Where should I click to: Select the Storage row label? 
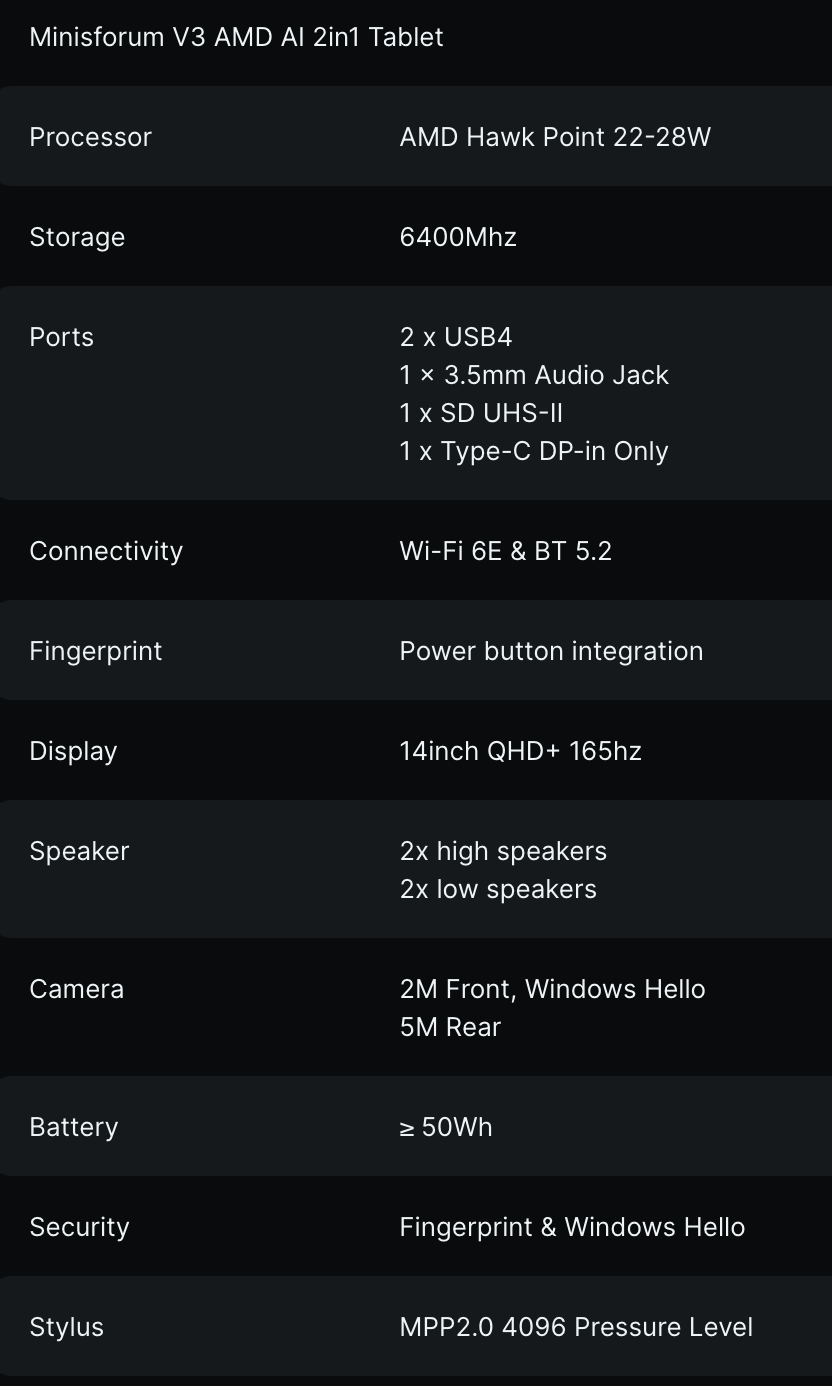pos(77,237)
